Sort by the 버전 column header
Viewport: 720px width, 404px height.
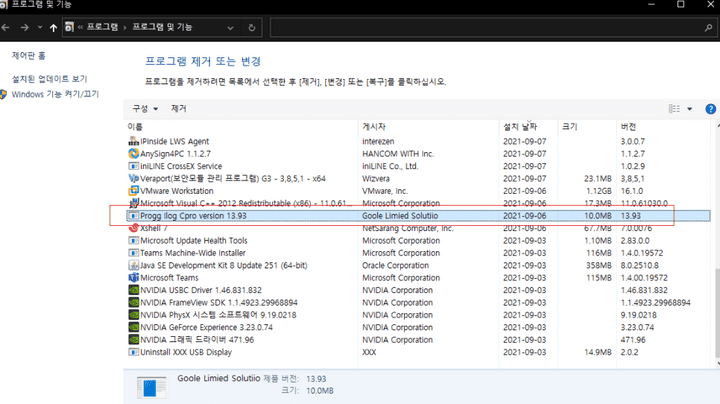(628, 127)
